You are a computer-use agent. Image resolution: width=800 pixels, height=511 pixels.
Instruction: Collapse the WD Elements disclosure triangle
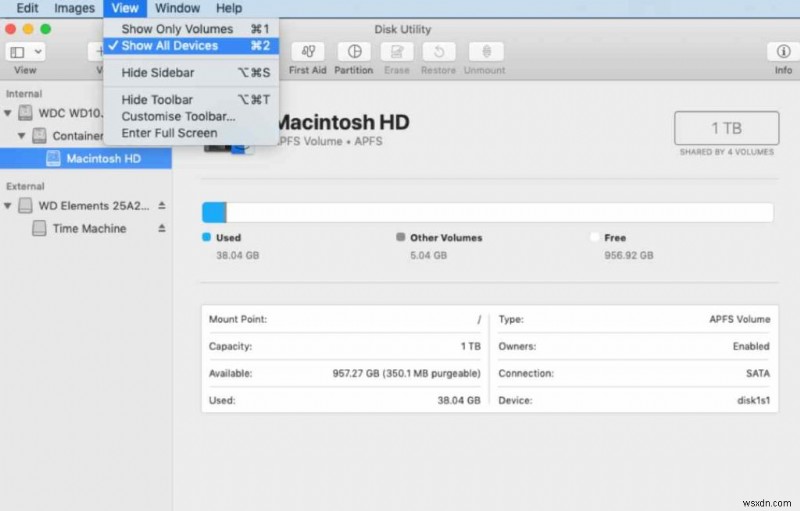click(x=8, y=206)
